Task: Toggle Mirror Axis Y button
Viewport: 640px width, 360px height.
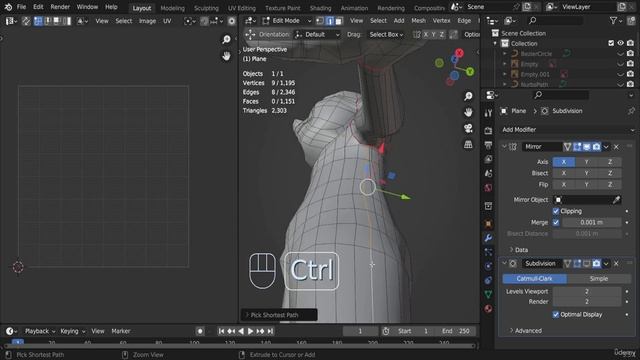Action: pyautogui.click(x=587, y=162)
